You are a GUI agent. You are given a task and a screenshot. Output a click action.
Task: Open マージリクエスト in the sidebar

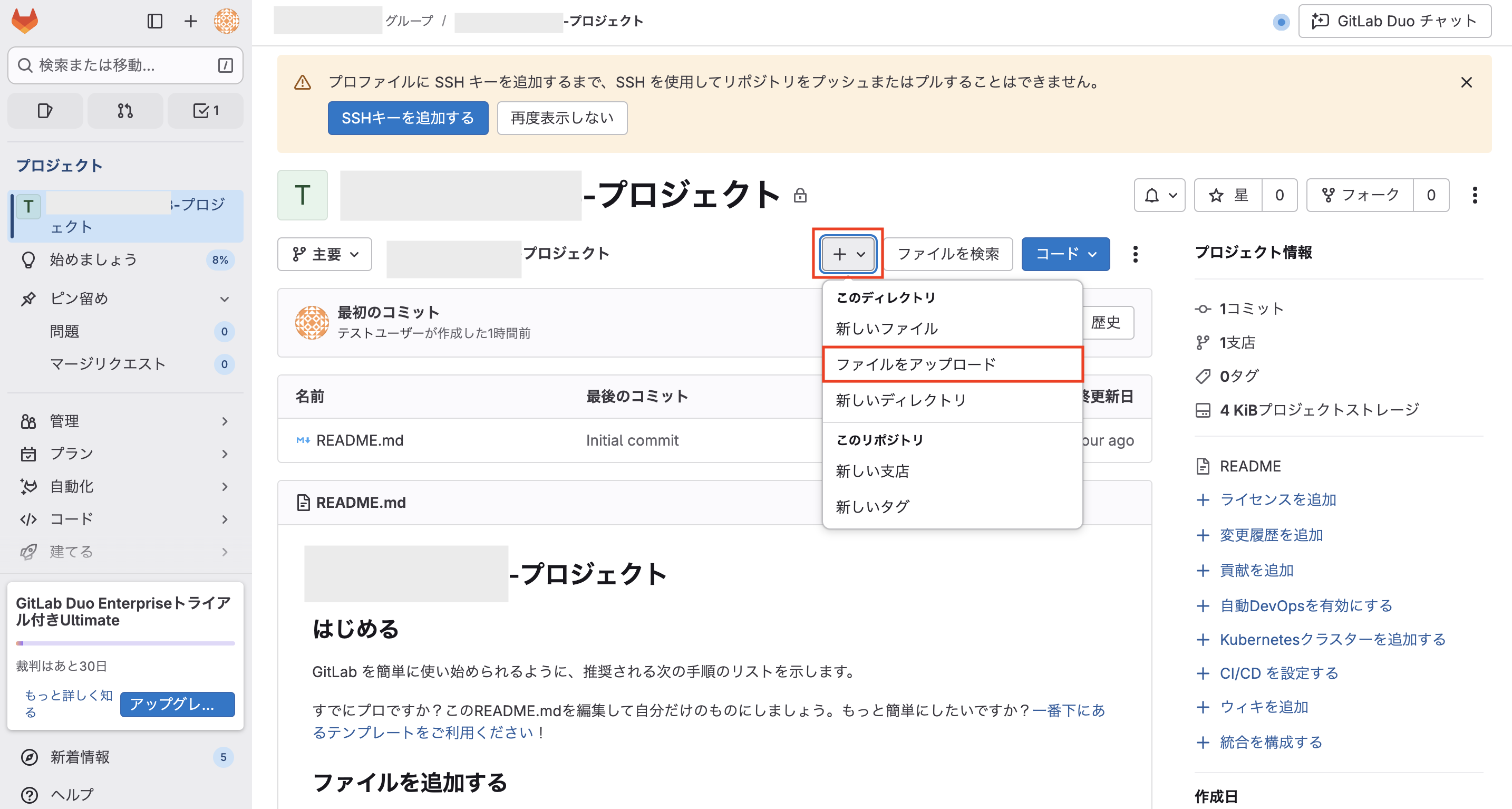tap(125, 364)
